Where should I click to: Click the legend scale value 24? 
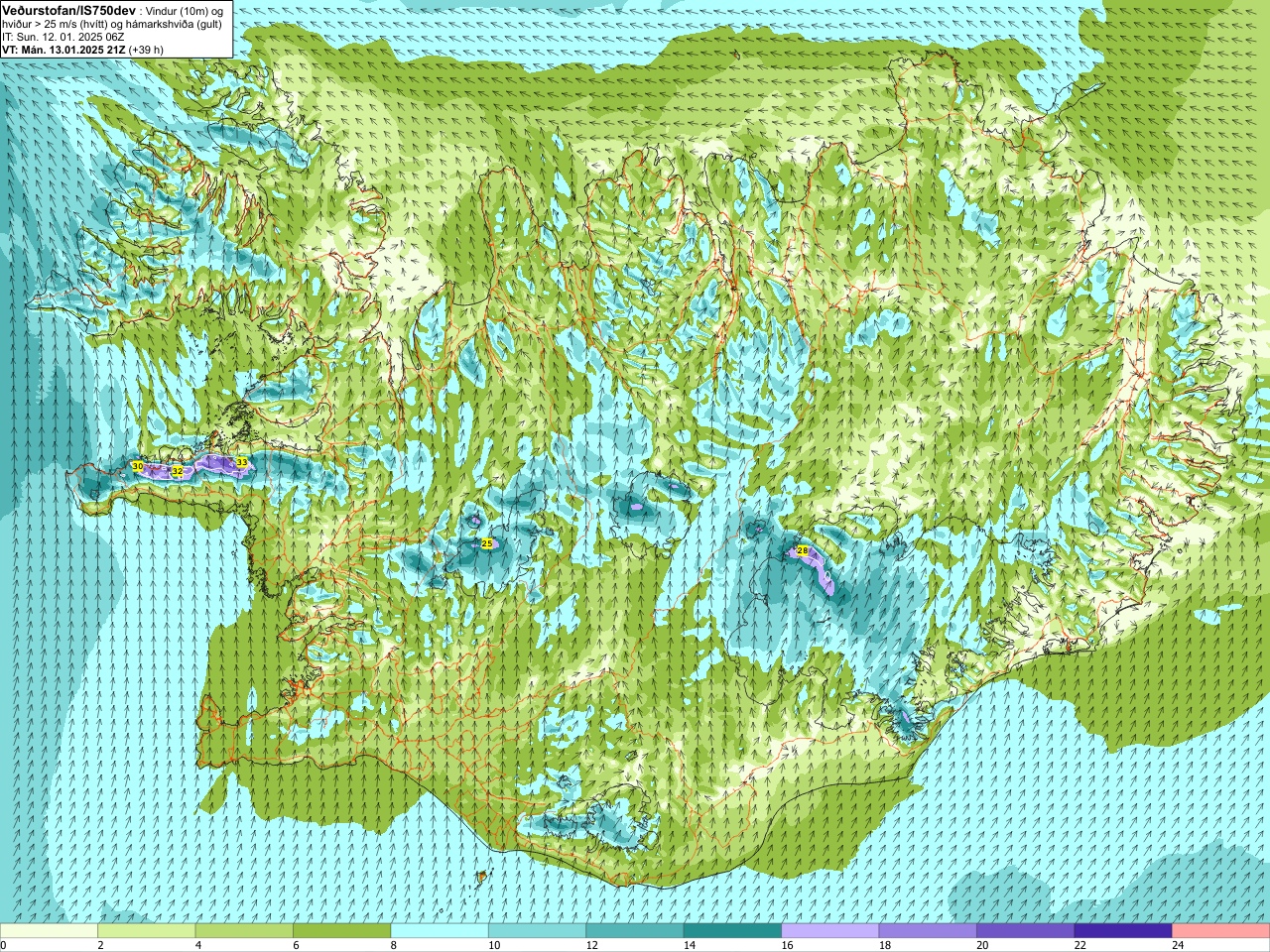[1179, 945]
